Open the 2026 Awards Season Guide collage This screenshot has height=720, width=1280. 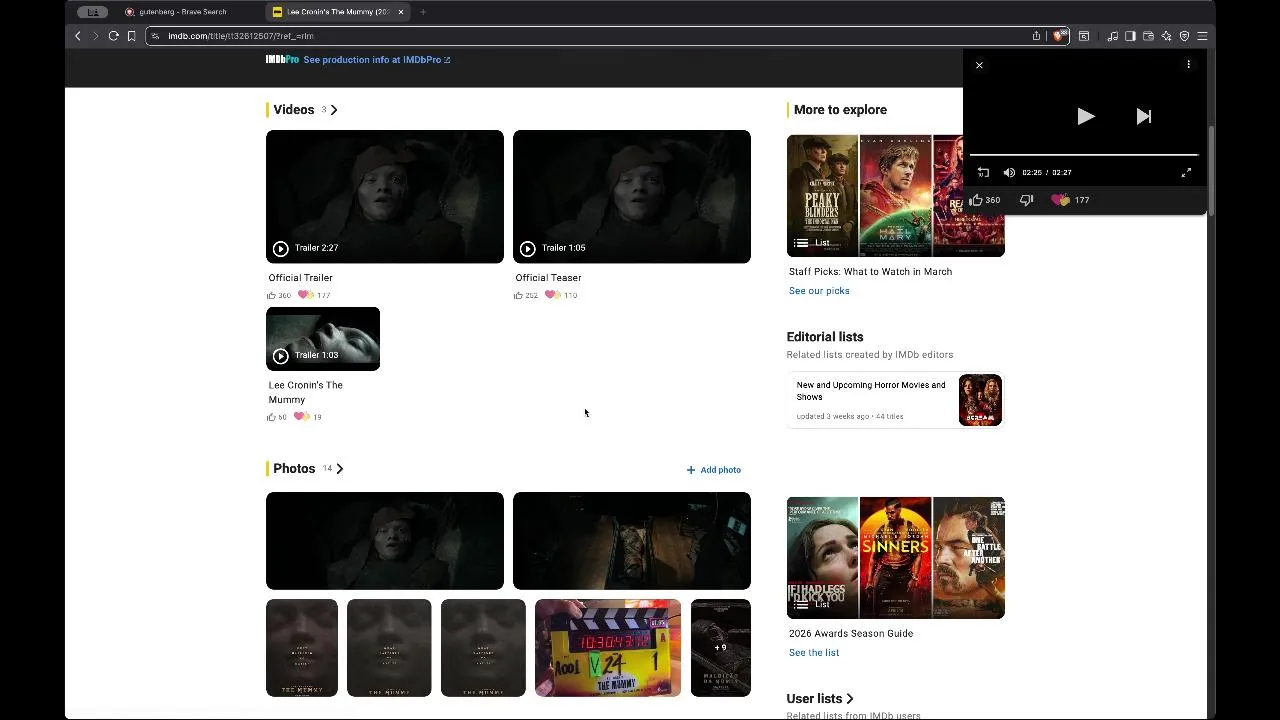[896, 558]
